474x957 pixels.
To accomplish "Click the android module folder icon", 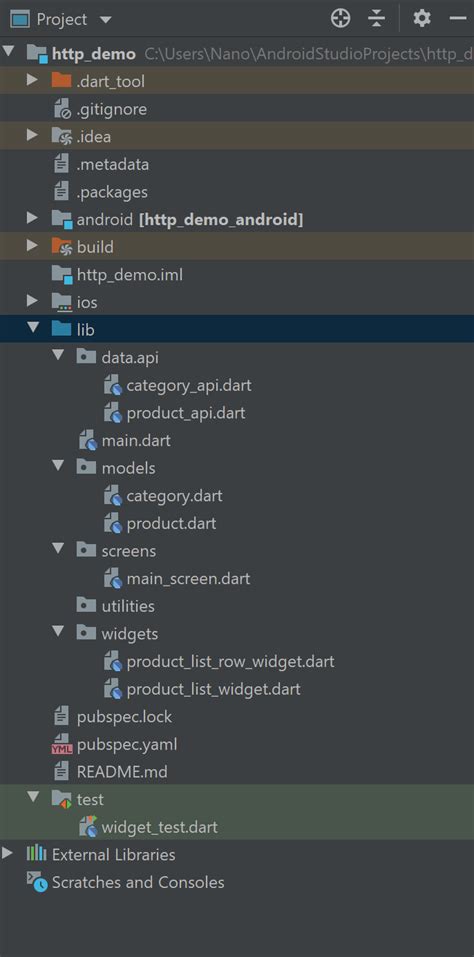I will coord(62,219).
